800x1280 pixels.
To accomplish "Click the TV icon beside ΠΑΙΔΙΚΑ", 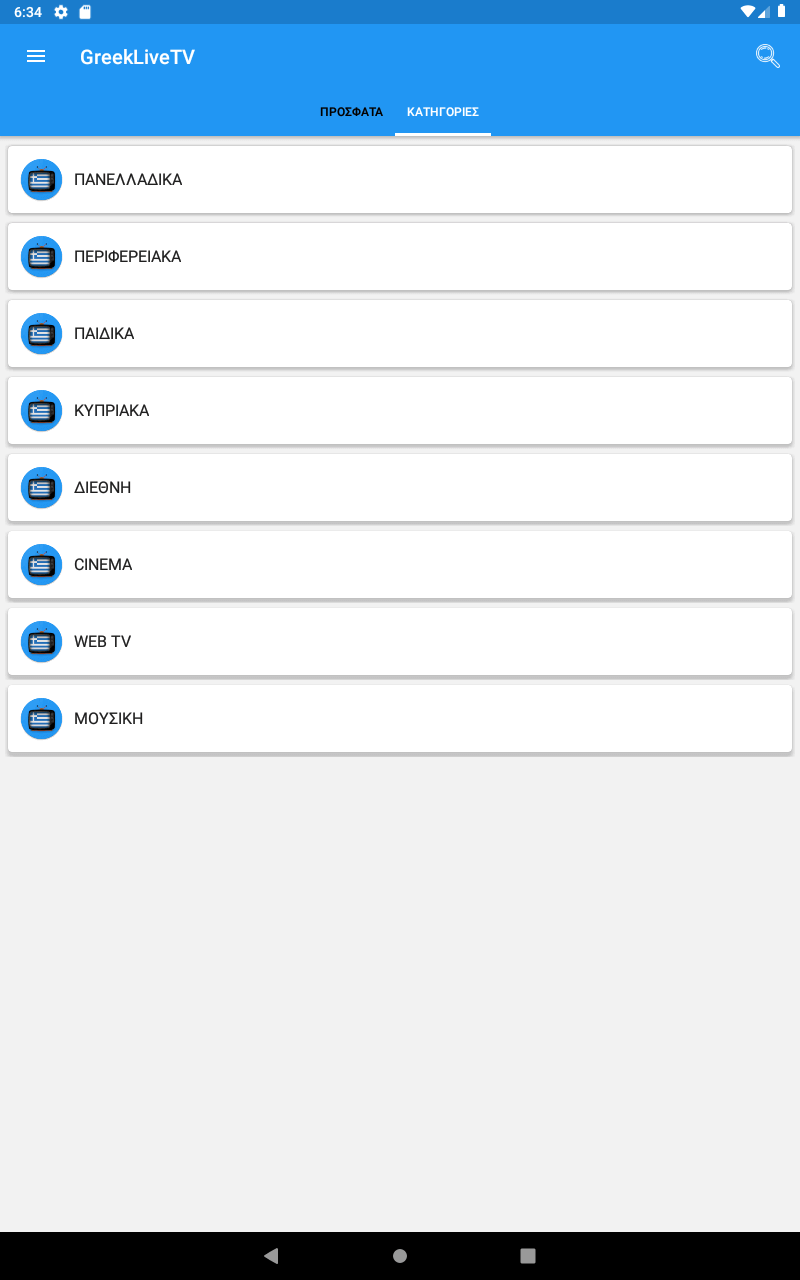I will coord(41,334).
